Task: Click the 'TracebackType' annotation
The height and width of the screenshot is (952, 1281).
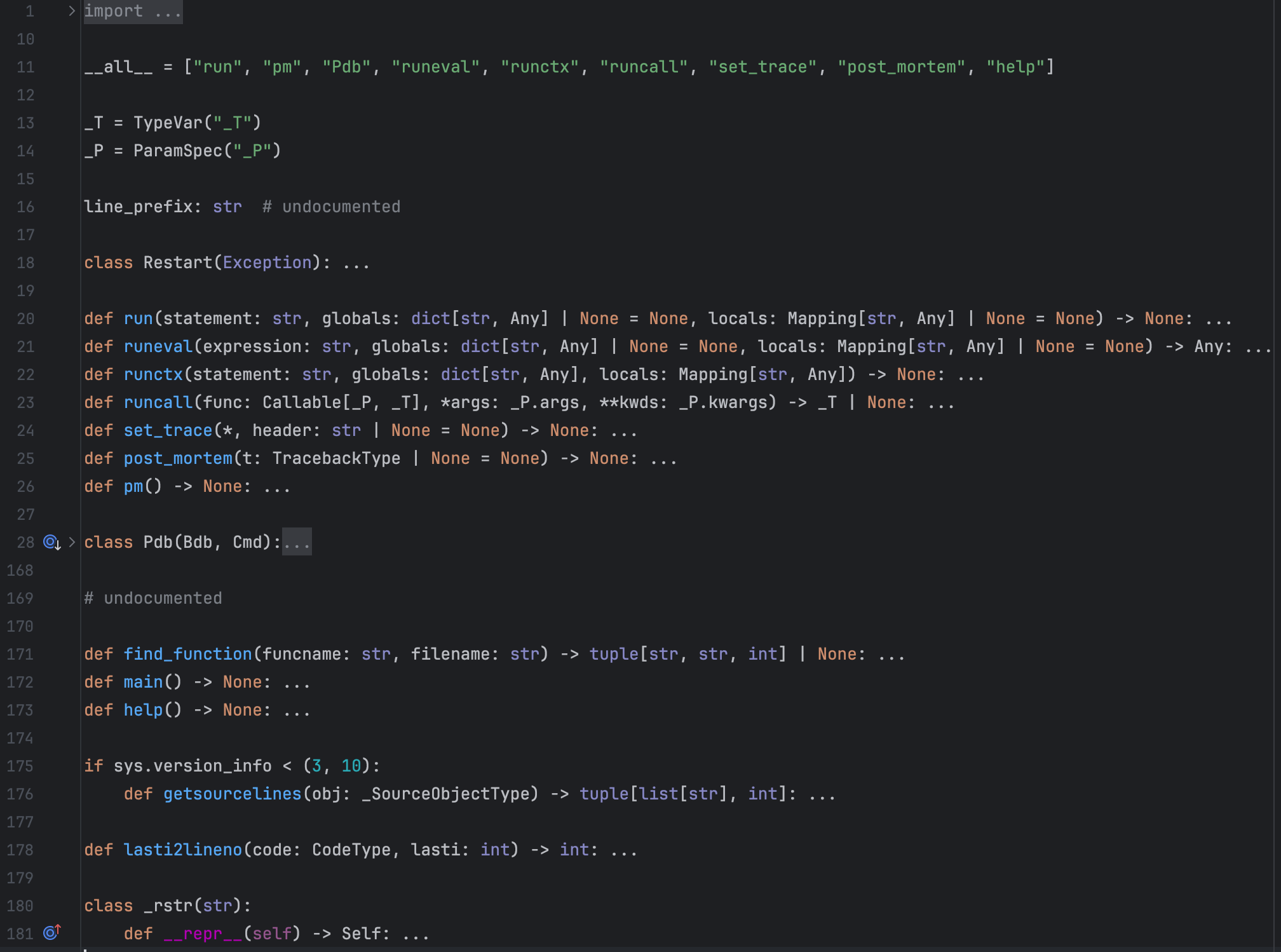Action: tap(337, 458)
